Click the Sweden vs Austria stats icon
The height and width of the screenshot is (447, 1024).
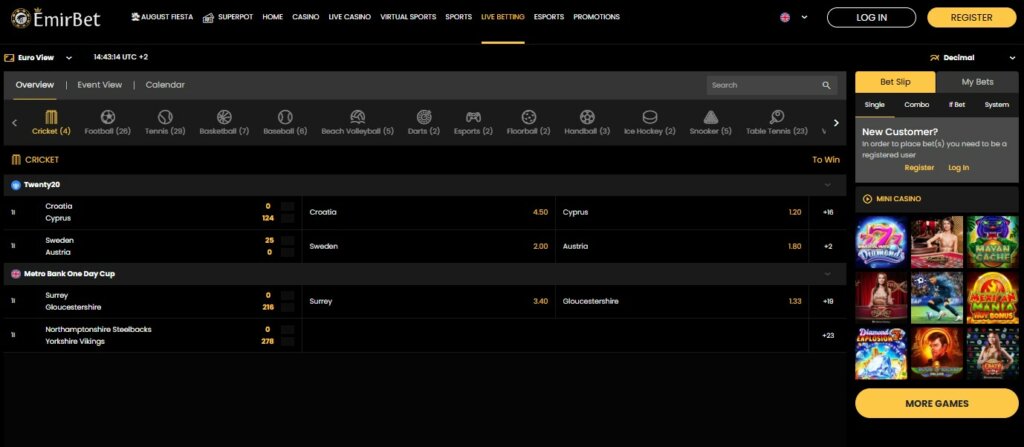[x=12, y=246]
